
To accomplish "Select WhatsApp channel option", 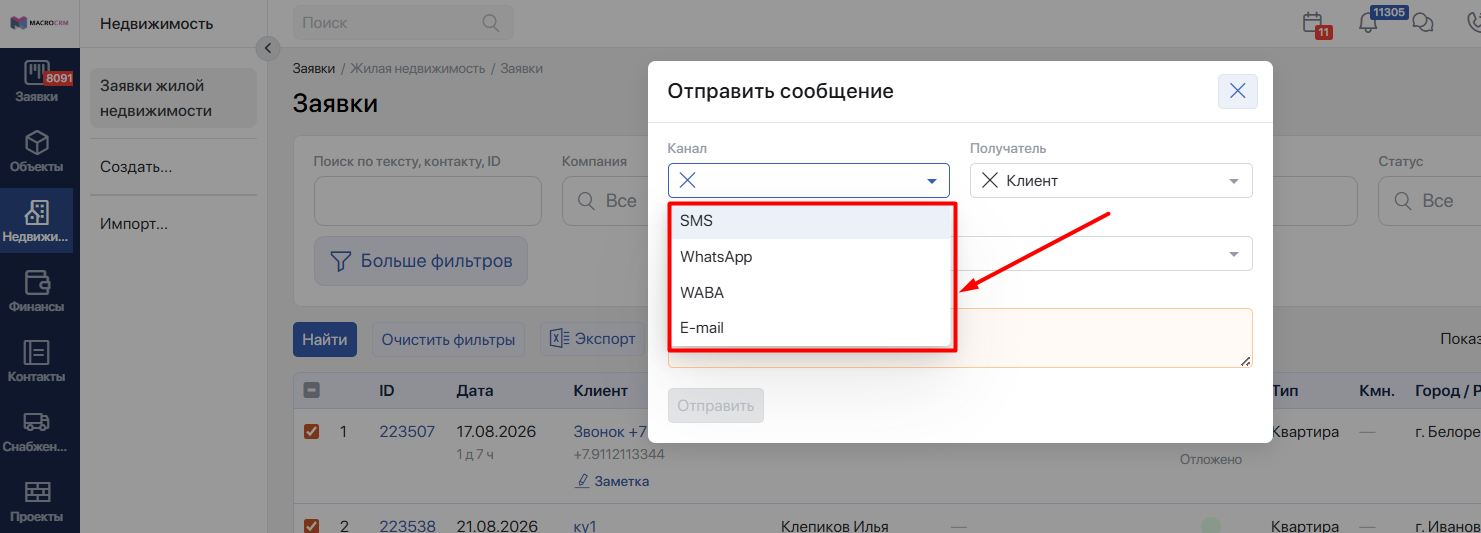I will click(810, 256).
